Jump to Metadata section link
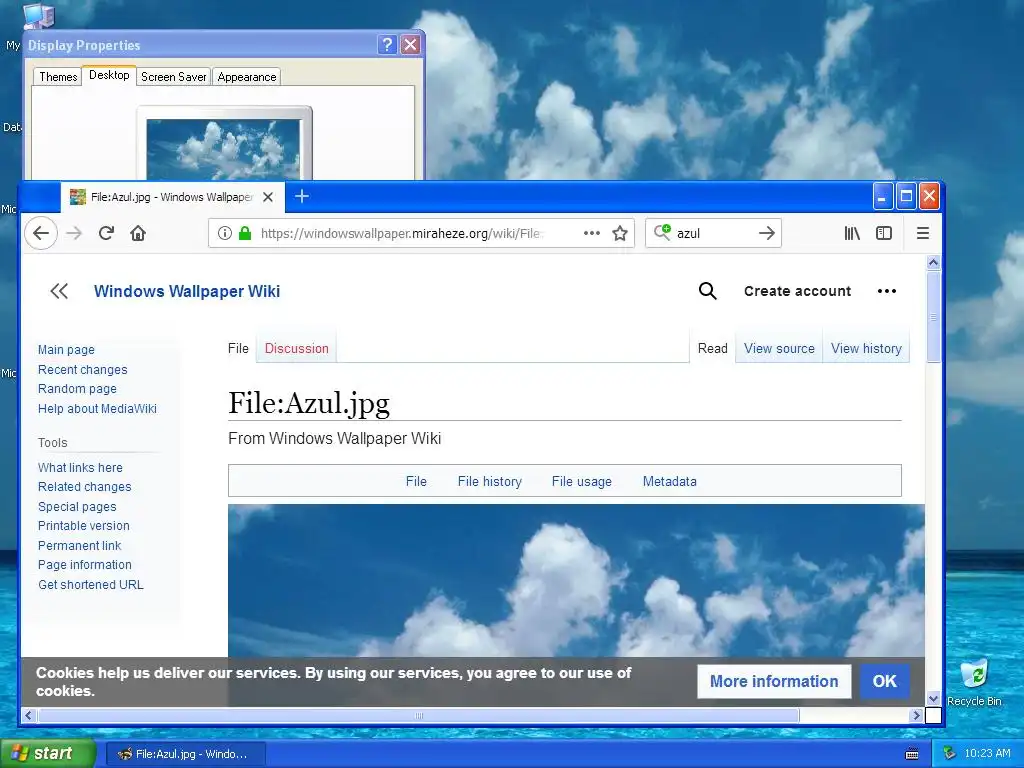Image resolution: width=1024 pixels, height=768 pixels. point(669,481)
